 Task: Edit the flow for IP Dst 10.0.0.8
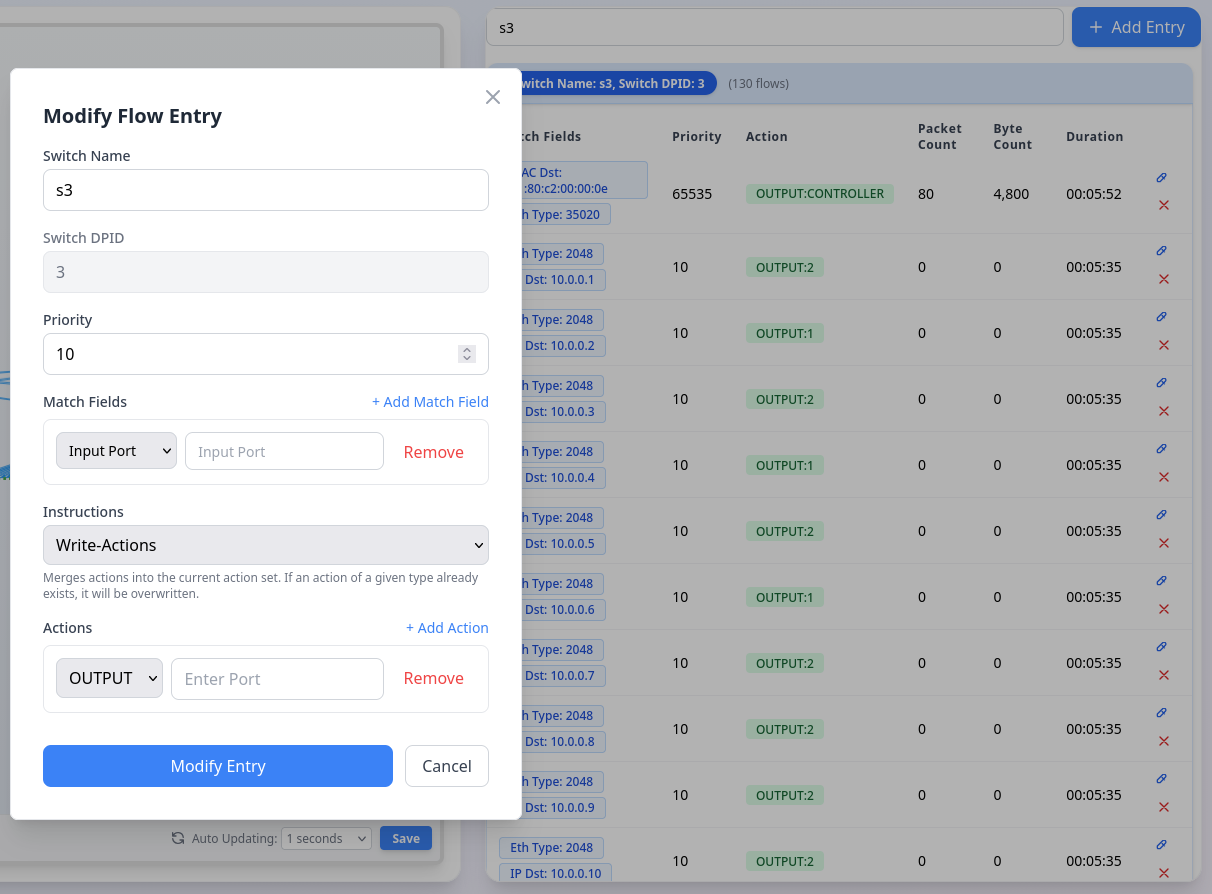1161,713
